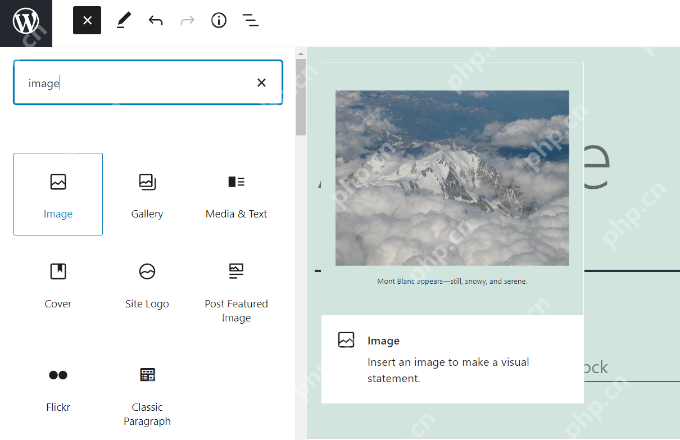
Task: Insert the Cover block
Action: [x=58, y=284]
